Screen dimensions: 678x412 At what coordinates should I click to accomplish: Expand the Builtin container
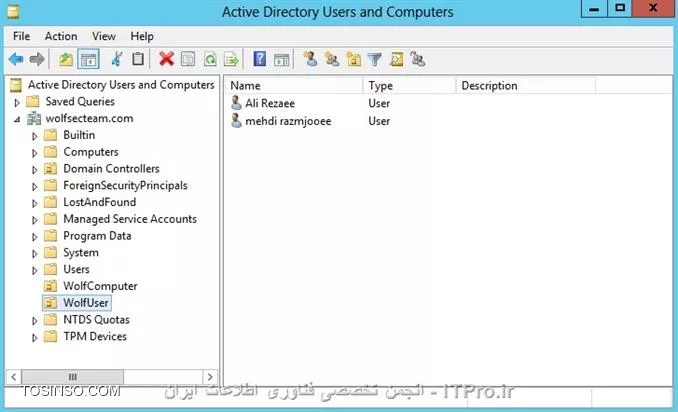[35, 136]
